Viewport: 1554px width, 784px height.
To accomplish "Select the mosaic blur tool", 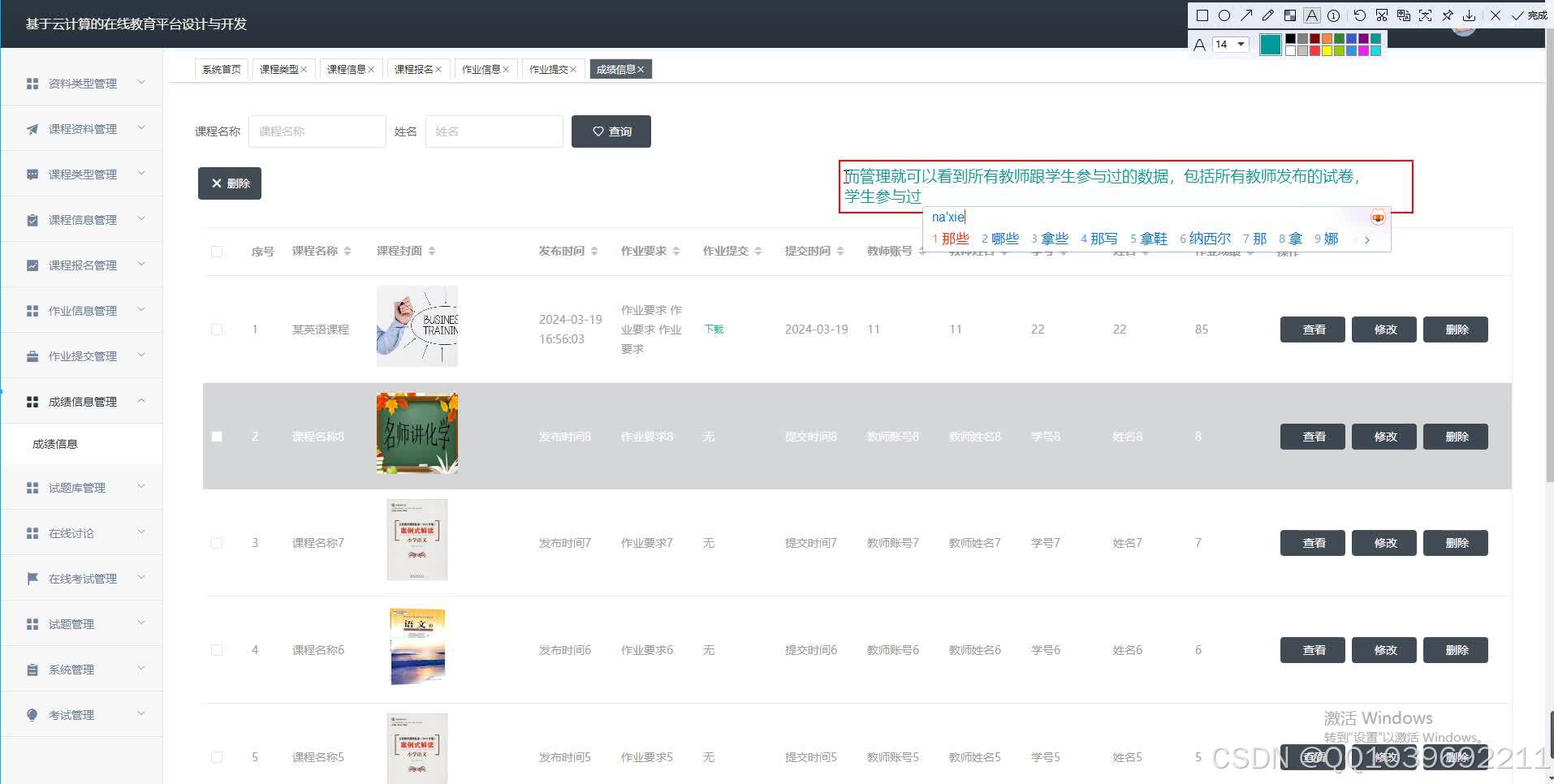I will tap(1289, 15).
